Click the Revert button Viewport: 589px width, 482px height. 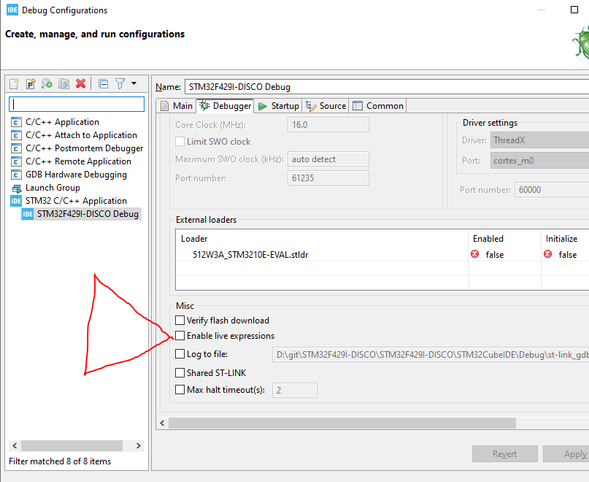[x=504, y=454]
